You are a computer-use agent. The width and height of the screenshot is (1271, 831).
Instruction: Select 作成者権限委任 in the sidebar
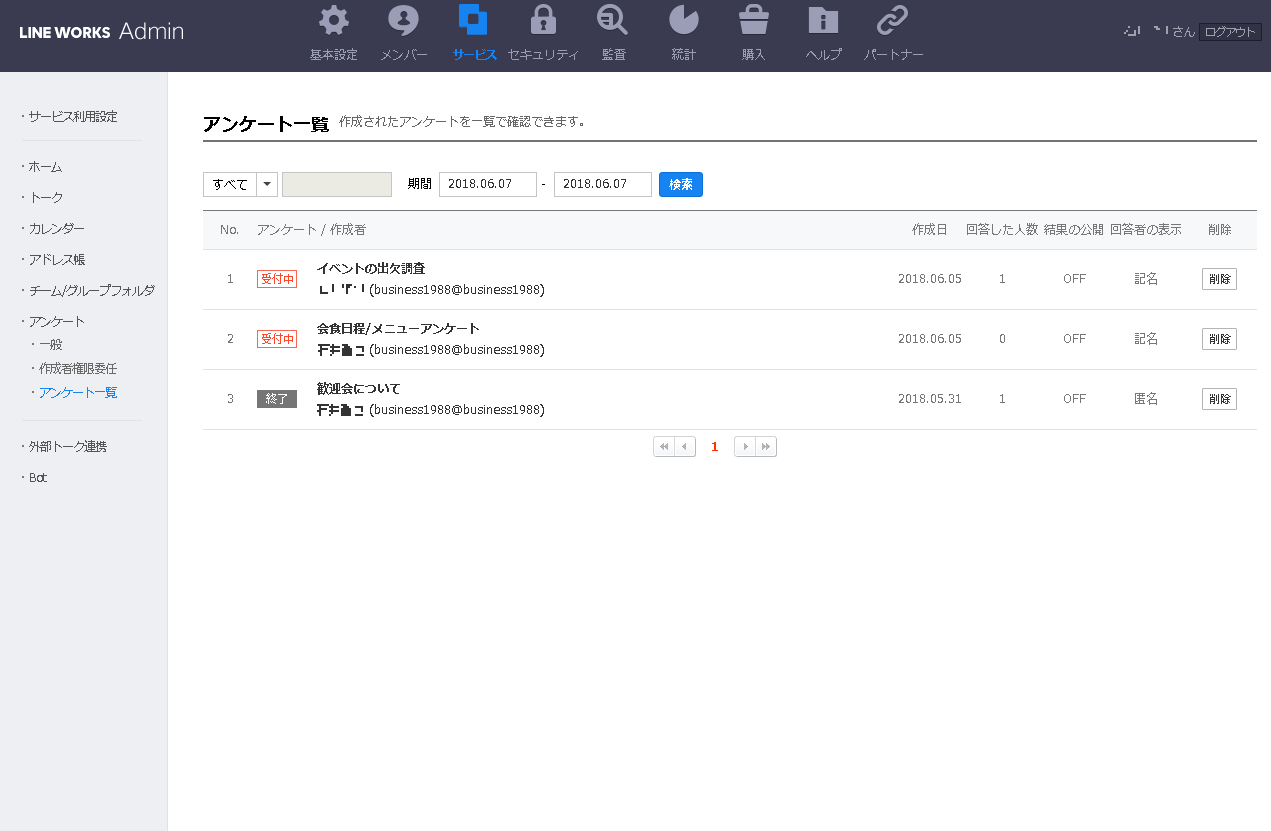tap(78, 368)
